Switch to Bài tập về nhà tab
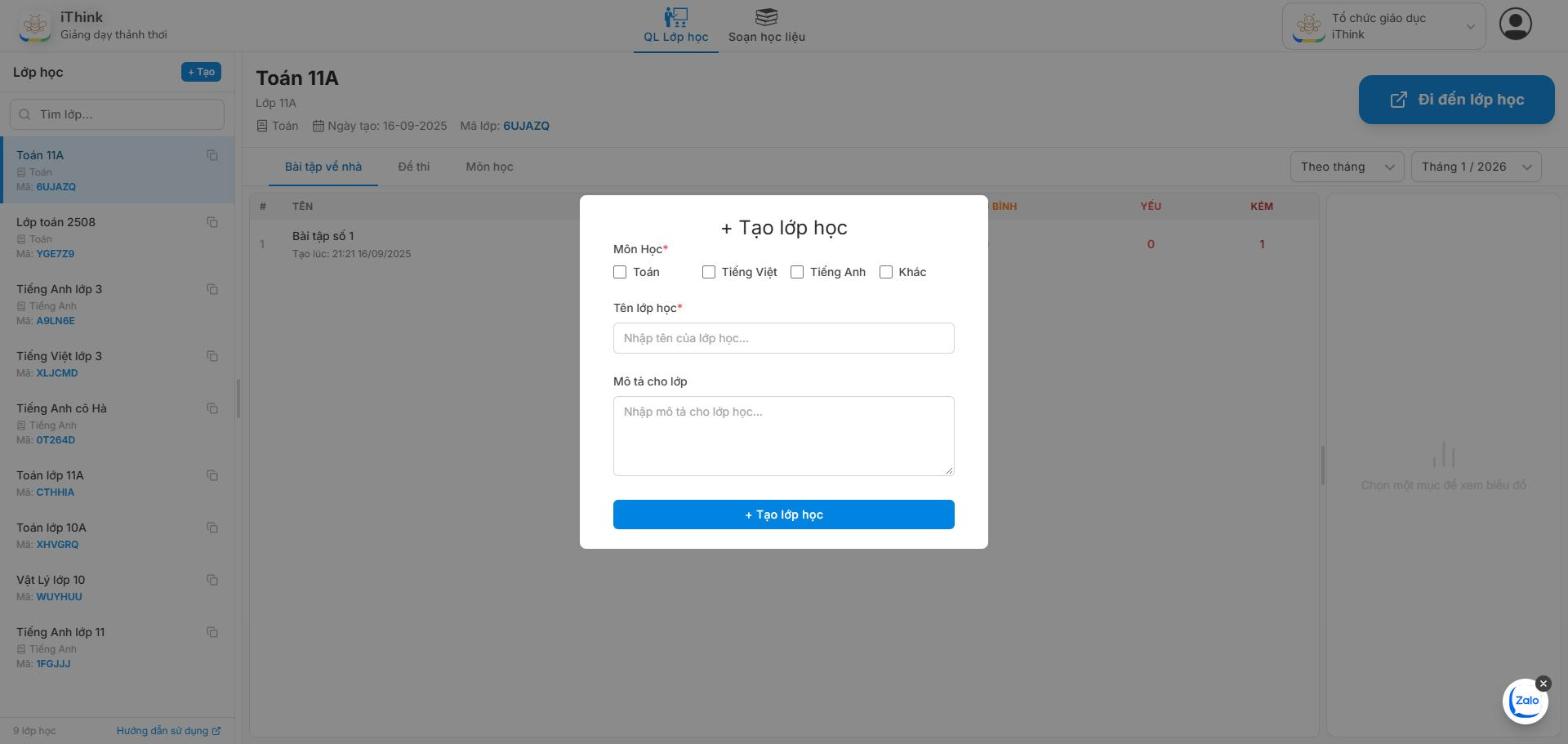Image resolution: width=1568 pixels, height=744 pixels. (323, 167)
